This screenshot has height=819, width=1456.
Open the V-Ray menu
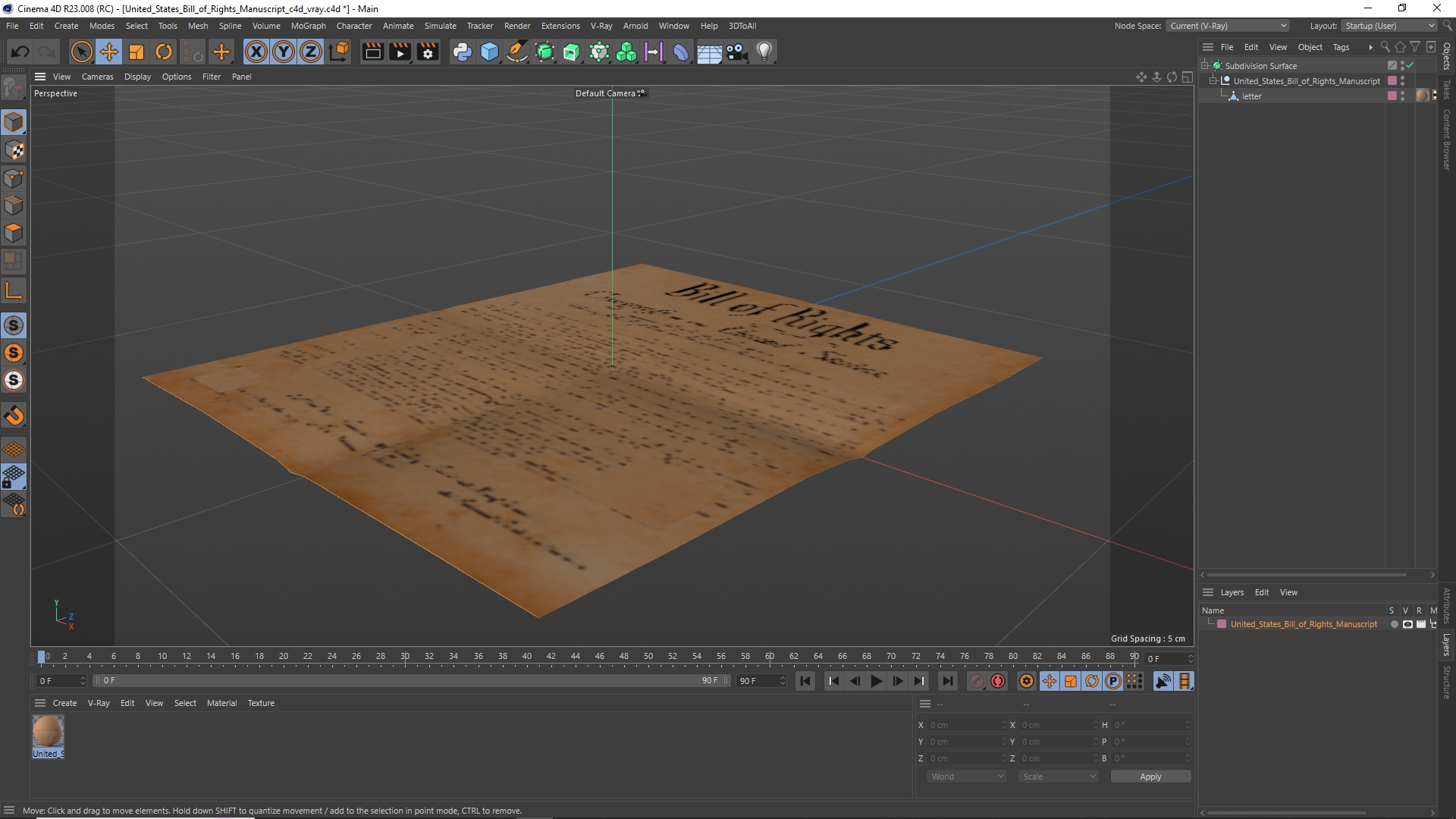[x=601, y=26]
